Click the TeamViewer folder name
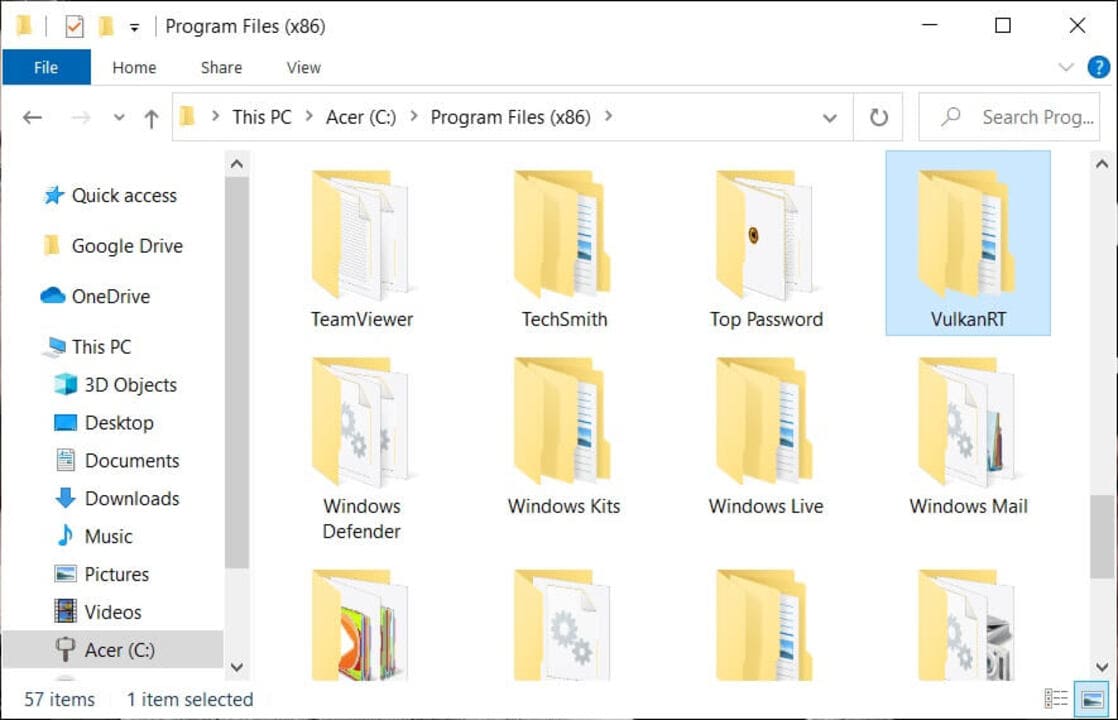The width and height of the screenshot is (1118, 720). point(361,319)
